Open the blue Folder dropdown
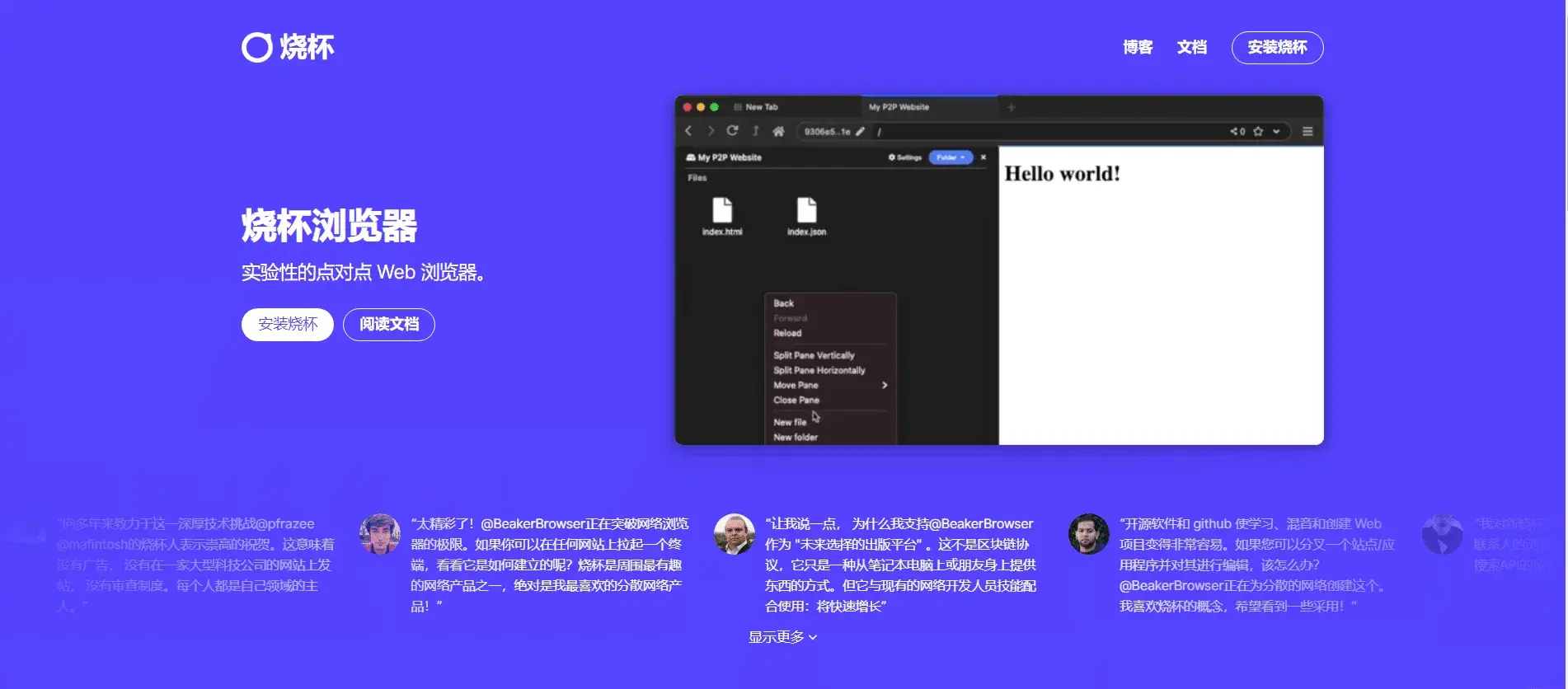 tap(951, 157)
